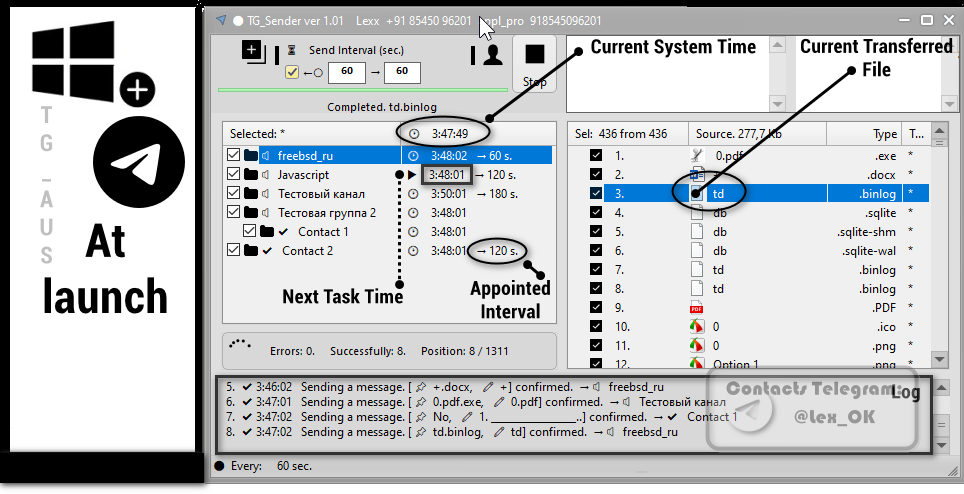The image size is (964, 494).
Task: Uncheck the freebsd_ru checkbox
Action: (233, 155)
